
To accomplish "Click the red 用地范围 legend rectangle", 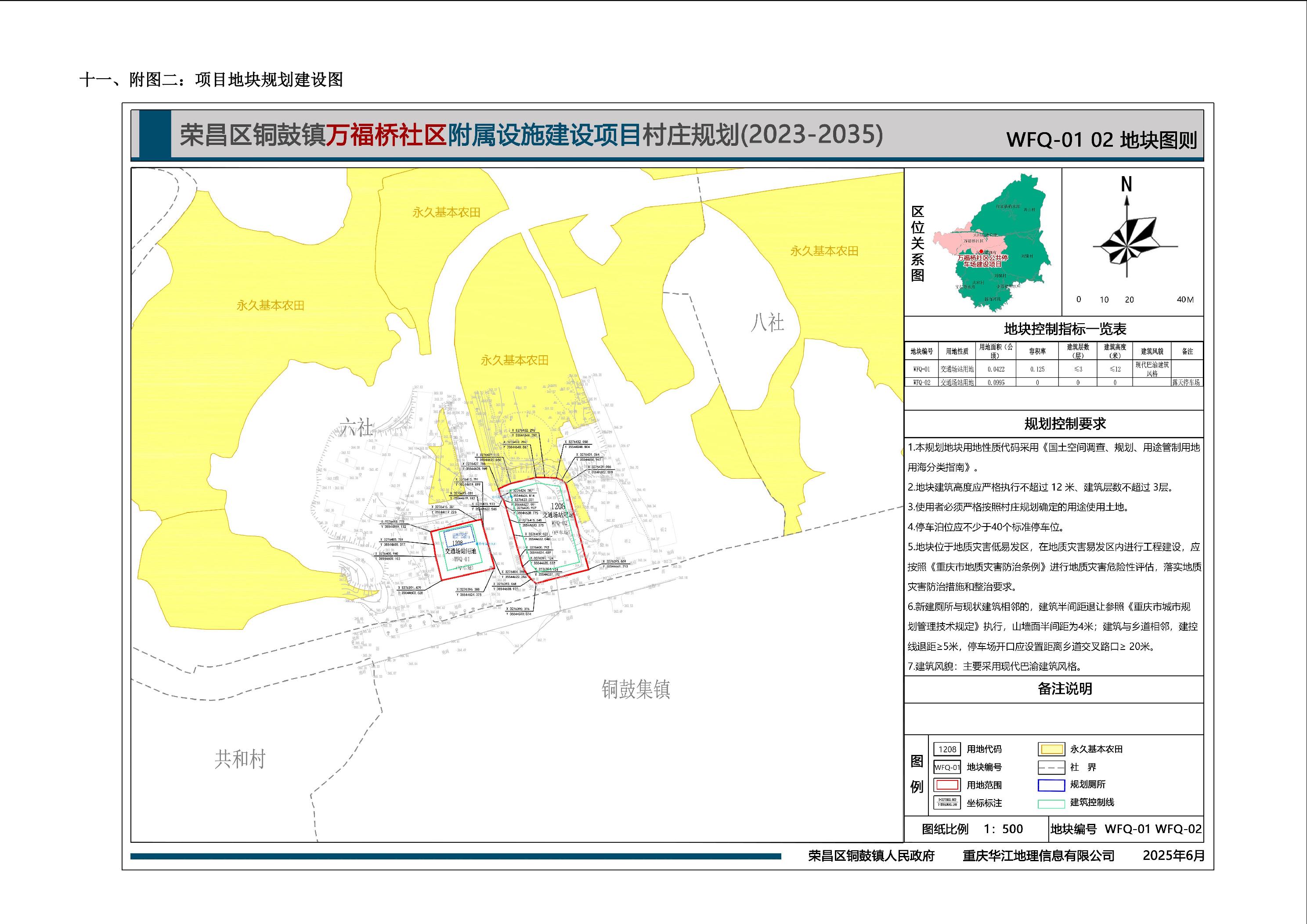I will click(947, 785).
